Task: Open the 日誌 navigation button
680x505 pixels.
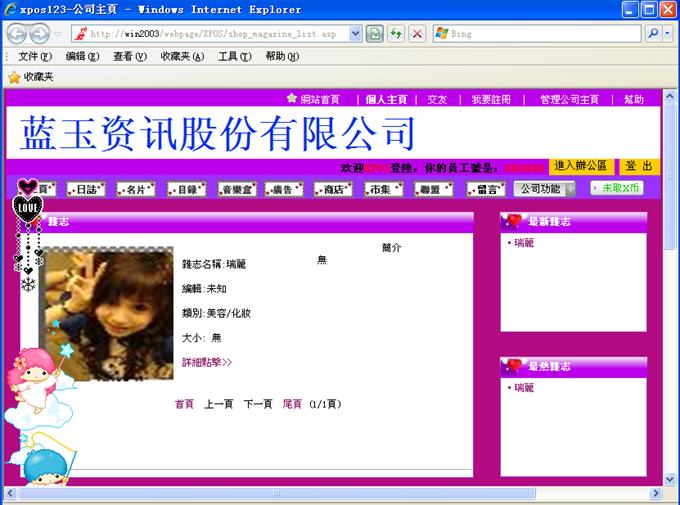Action: tap(87, 188)
